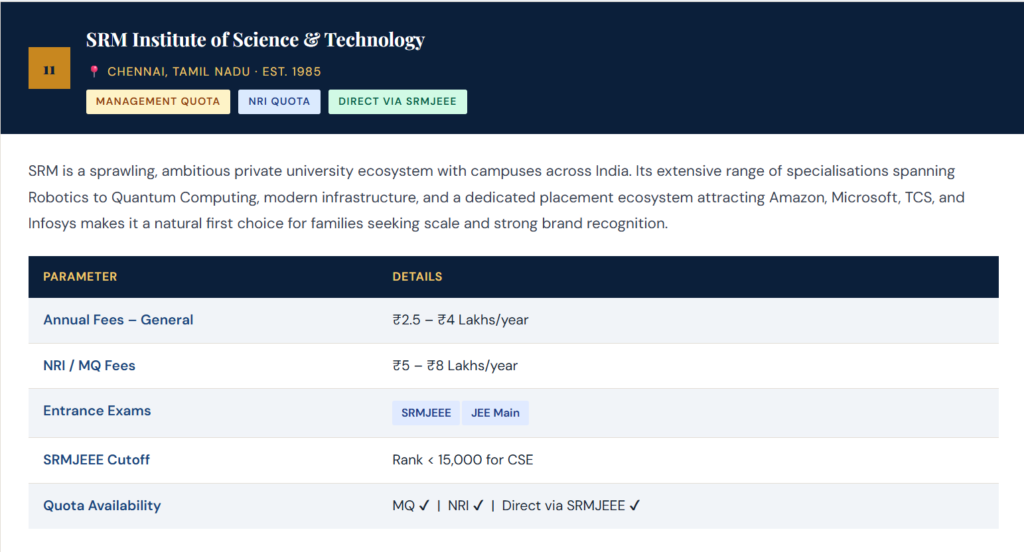The height and width of the screenshot is (552, 1024).
Task: Click the Direct via SRMJEEE tag
Action: pos(397,101)
